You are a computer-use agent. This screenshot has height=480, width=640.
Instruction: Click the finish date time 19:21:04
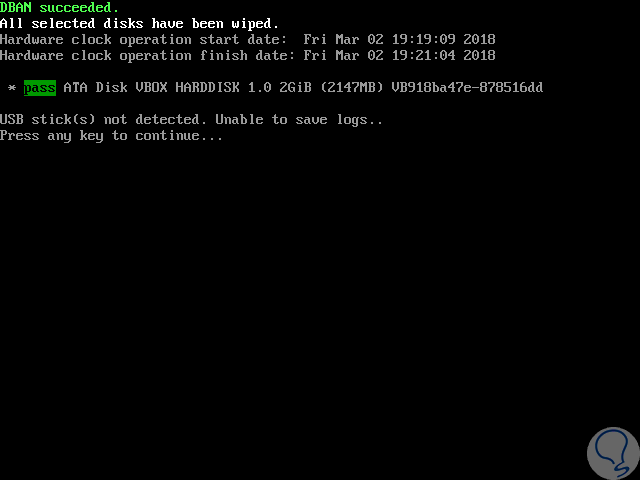click(424, 56)
